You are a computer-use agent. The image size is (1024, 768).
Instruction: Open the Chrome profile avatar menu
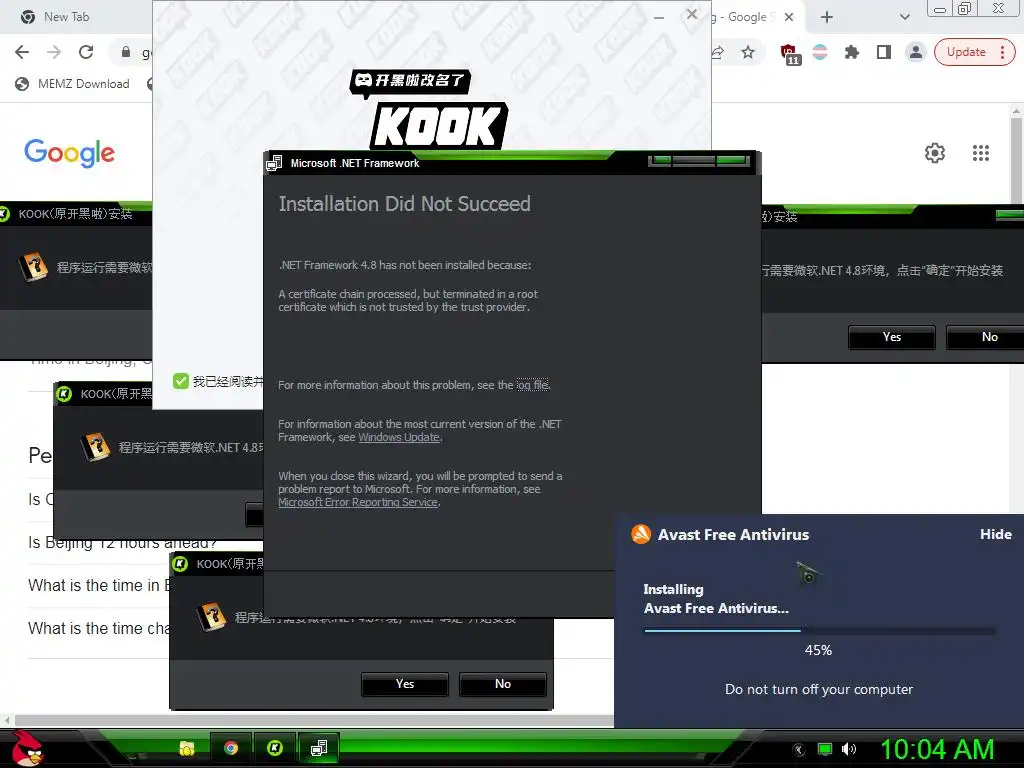(x=916, y=52)
